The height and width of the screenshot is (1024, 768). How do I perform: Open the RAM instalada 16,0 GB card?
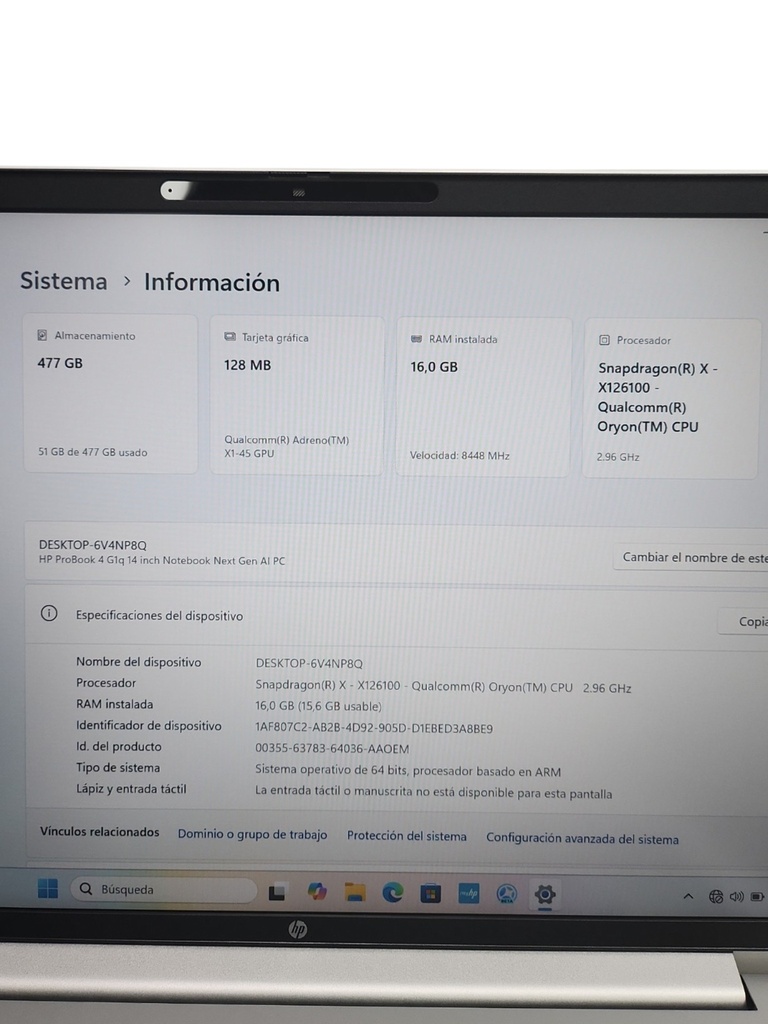[484, 398]
